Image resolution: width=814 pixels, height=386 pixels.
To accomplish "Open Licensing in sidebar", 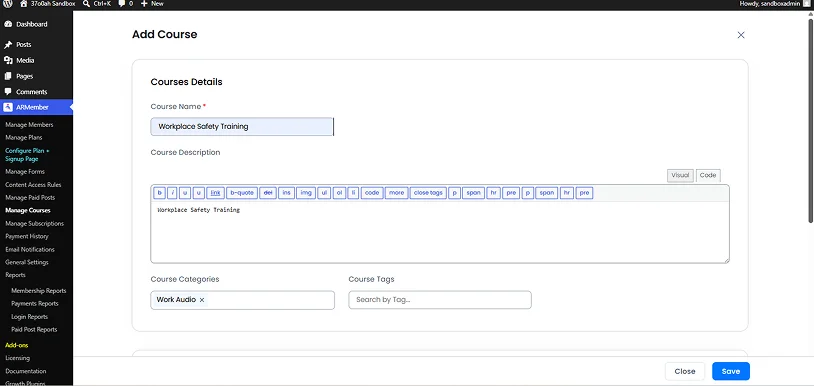I will (17, 358).
